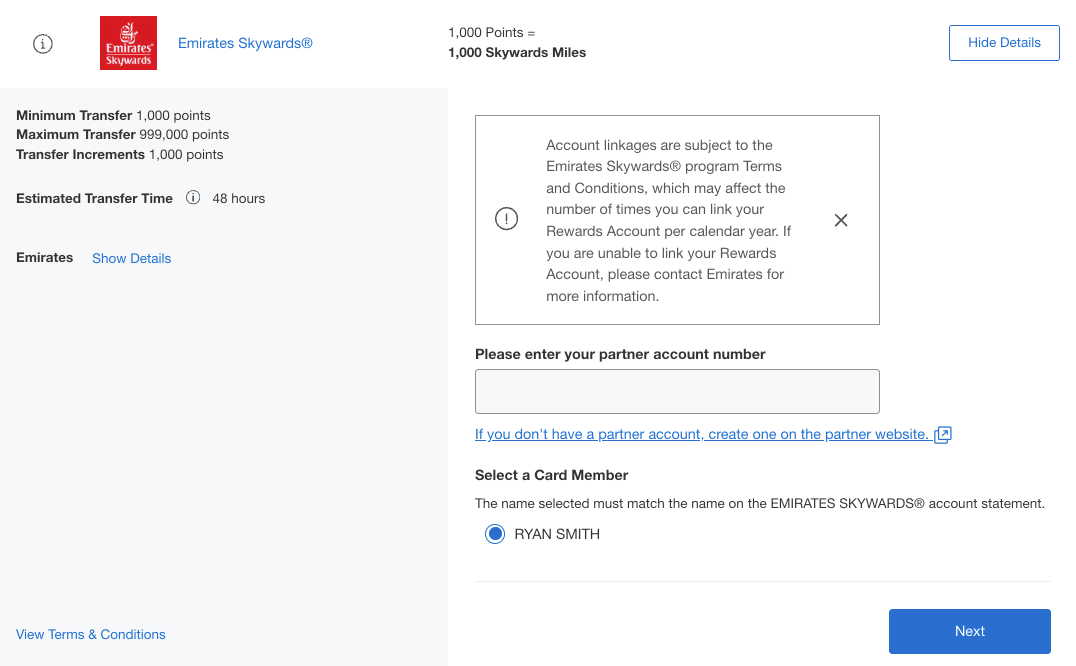The height and width of the screenshot is (666, 1076).
Task: Click 'Select a Card Member' heading
Action: [x=551, y=475]
